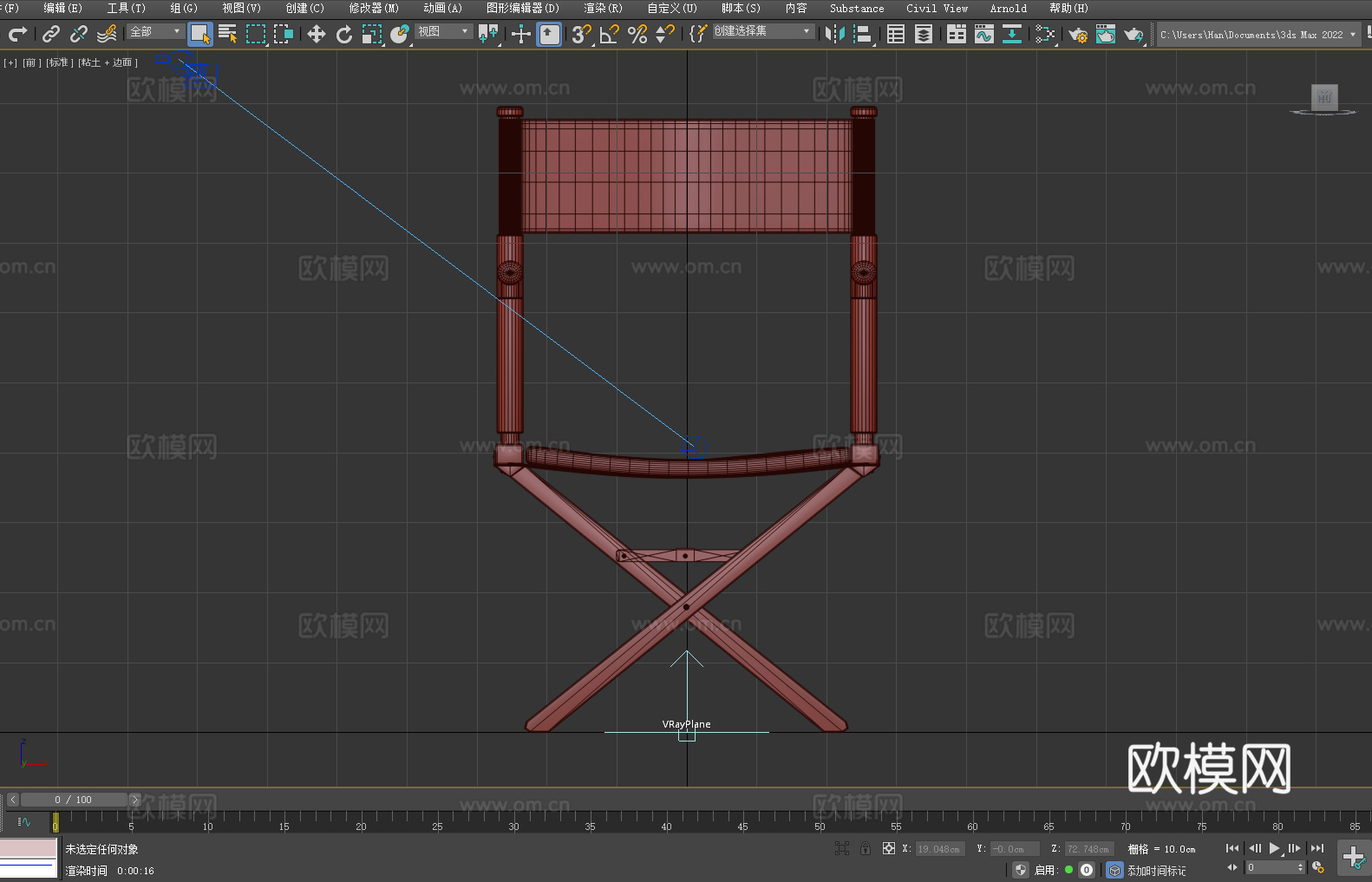Click the Z coordinate field
The width and height of the screenshot is (1372, 882).
pyautogui.click(x=1088, y=849)
